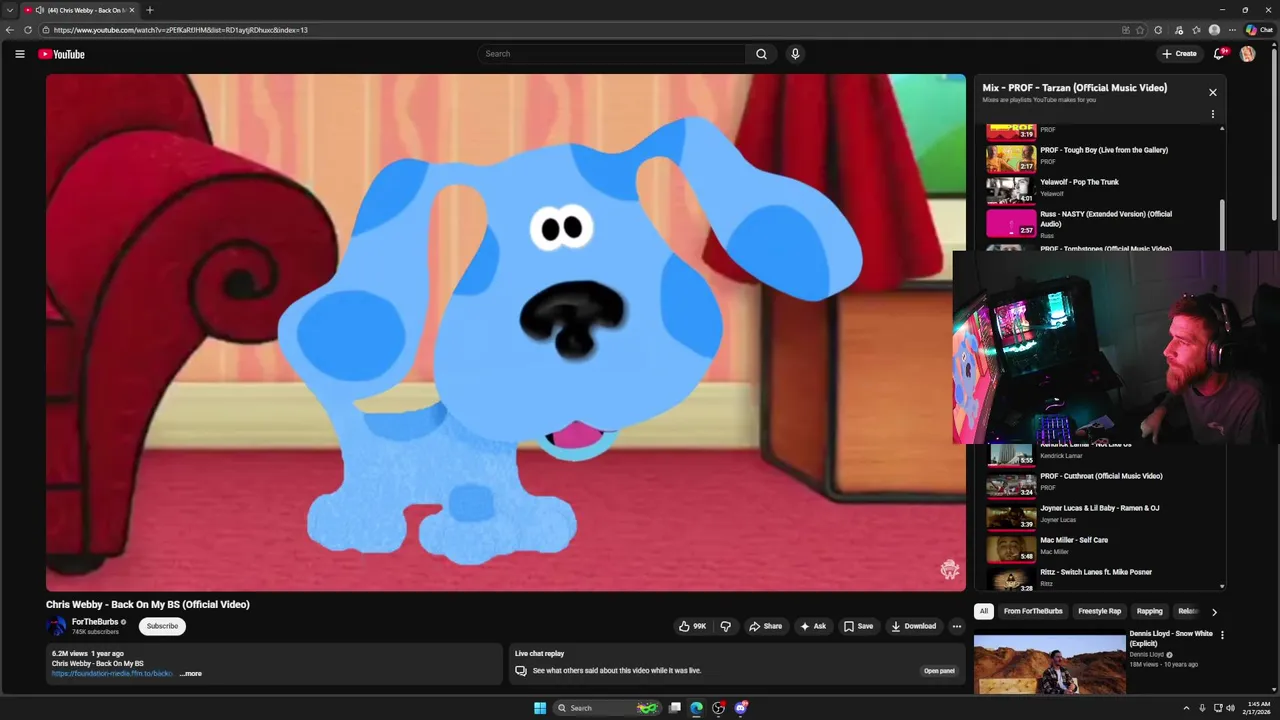Viewport: 1280px width, 720px height.
Task: Open options for the Dennis Lloyd video
Action: (1221, 635)
